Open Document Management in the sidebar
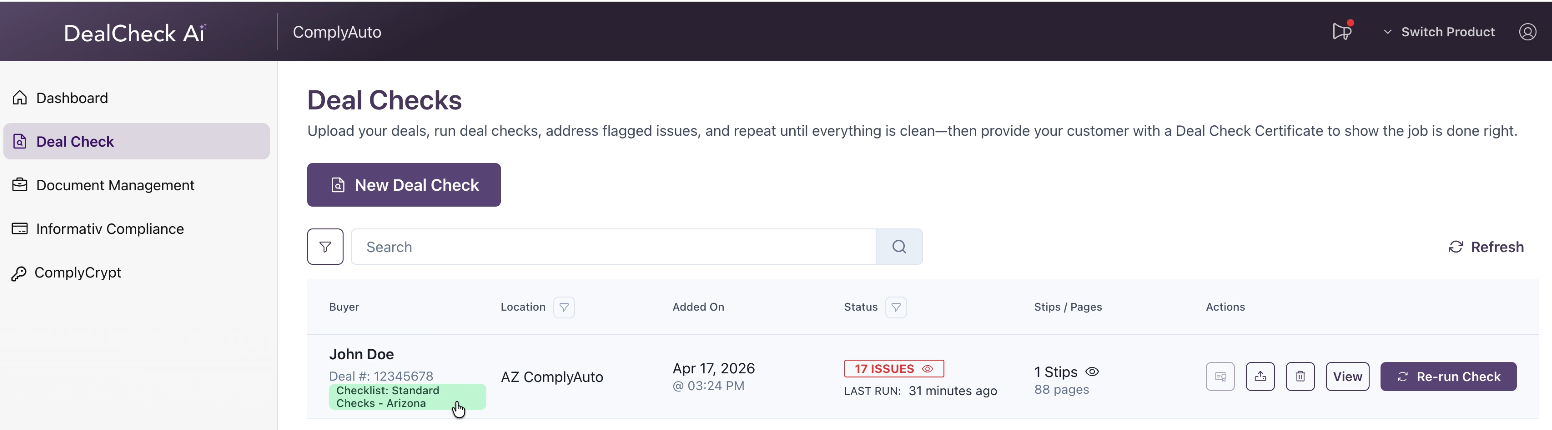The height and width of the screenshot is (430, 1552). tap(115, 185)
